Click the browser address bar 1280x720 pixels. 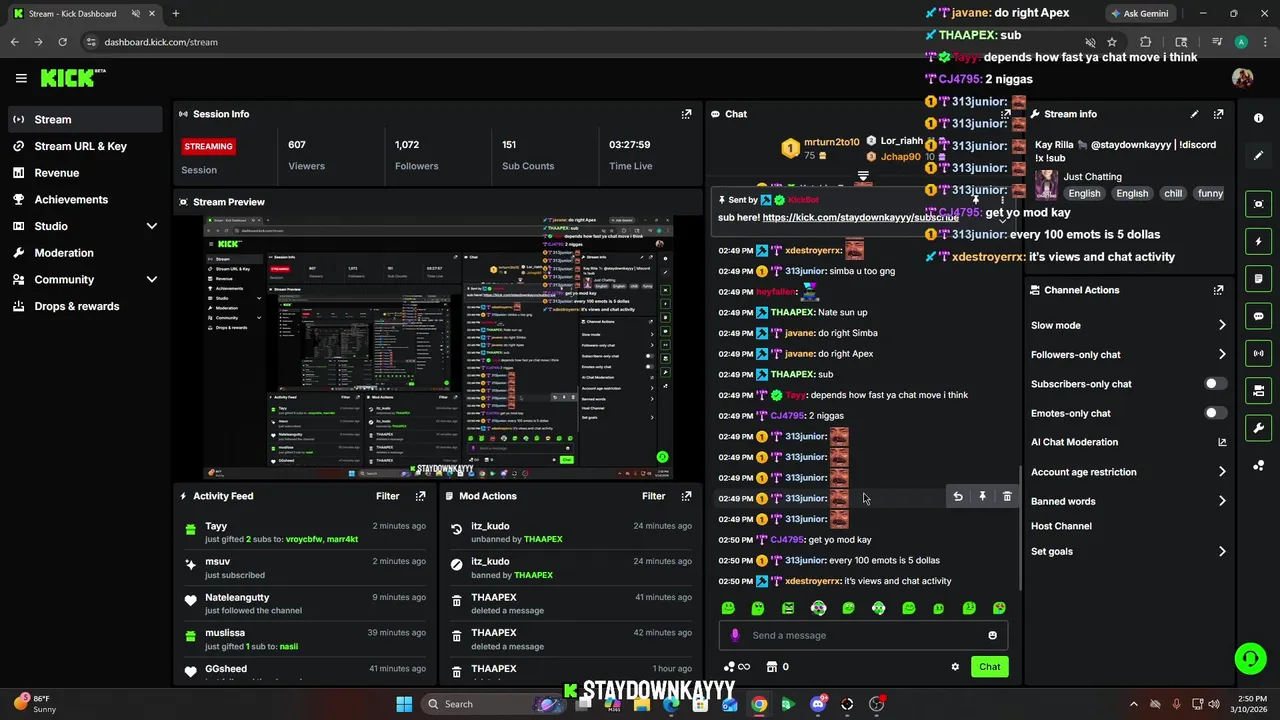[580, 42]
